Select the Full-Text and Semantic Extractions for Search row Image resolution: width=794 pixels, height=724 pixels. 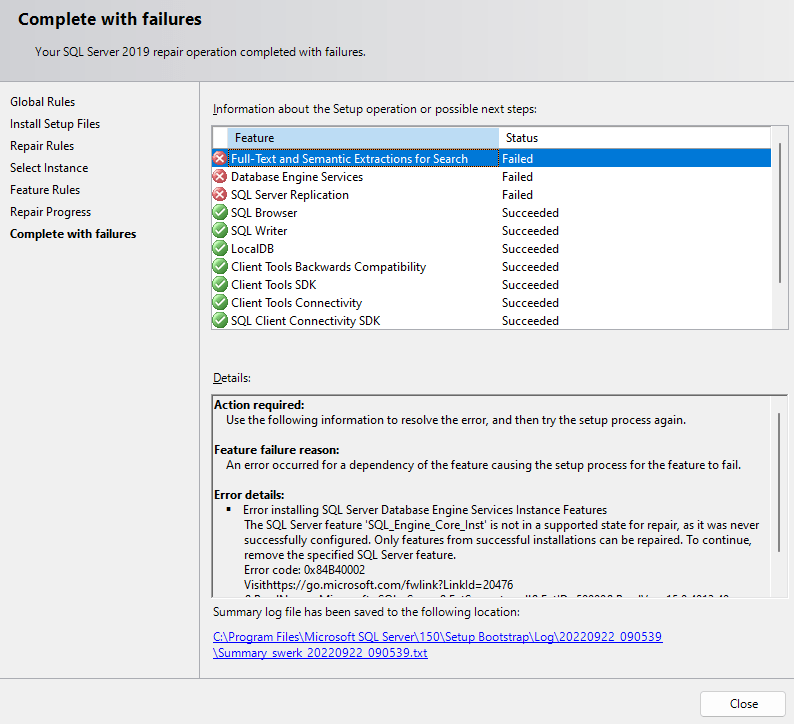click(x=492, y=158)
